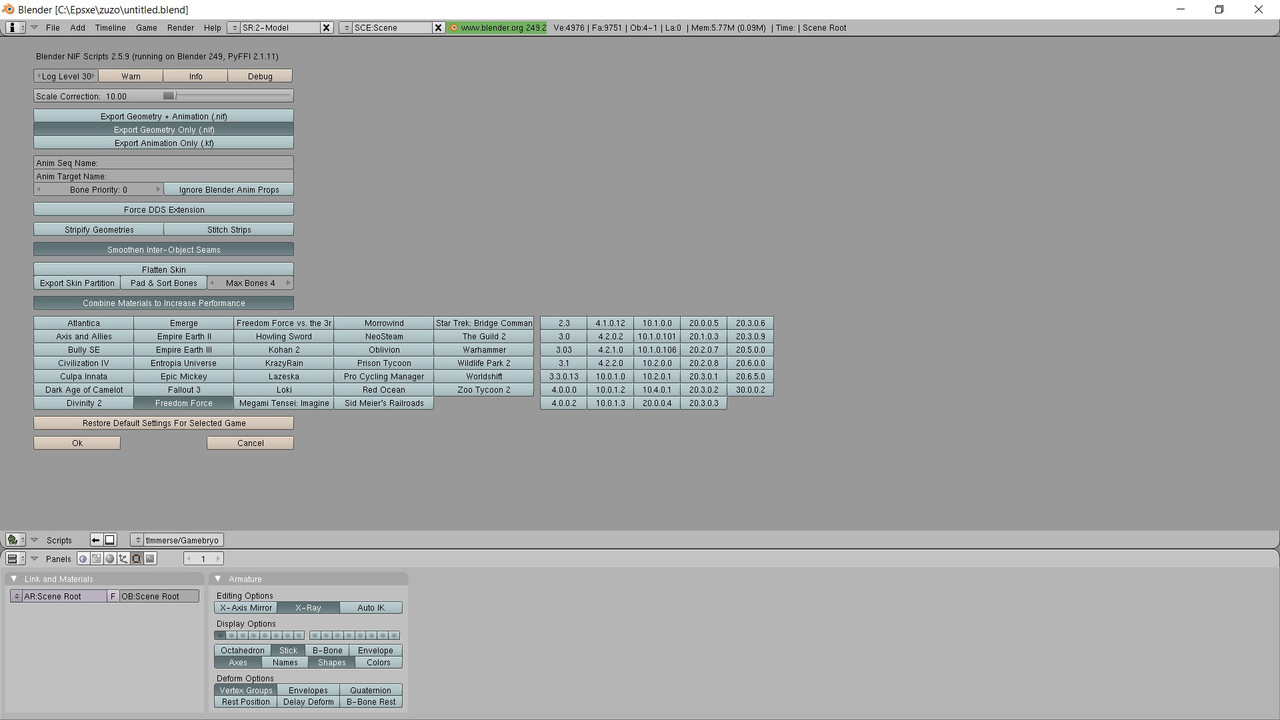Toggle Combine Materials to Increase Performance
This screenshot has width=1280, height=720.
(x=164, y=303)
